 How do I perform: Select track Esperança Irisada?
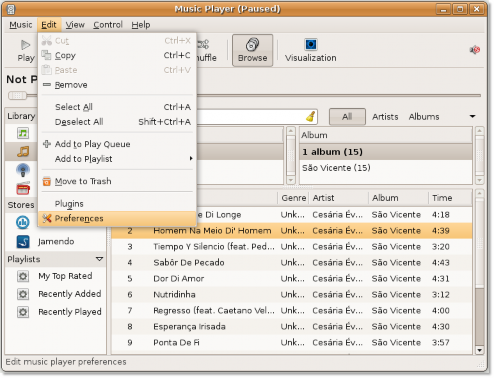(292, 327)
